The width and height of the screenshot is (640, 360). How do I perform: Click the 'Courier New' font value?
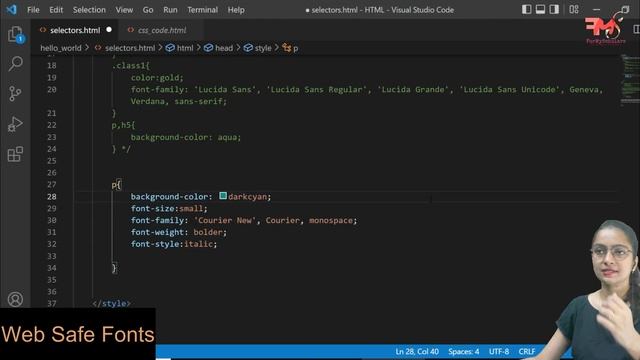click(x=226, y=220)
